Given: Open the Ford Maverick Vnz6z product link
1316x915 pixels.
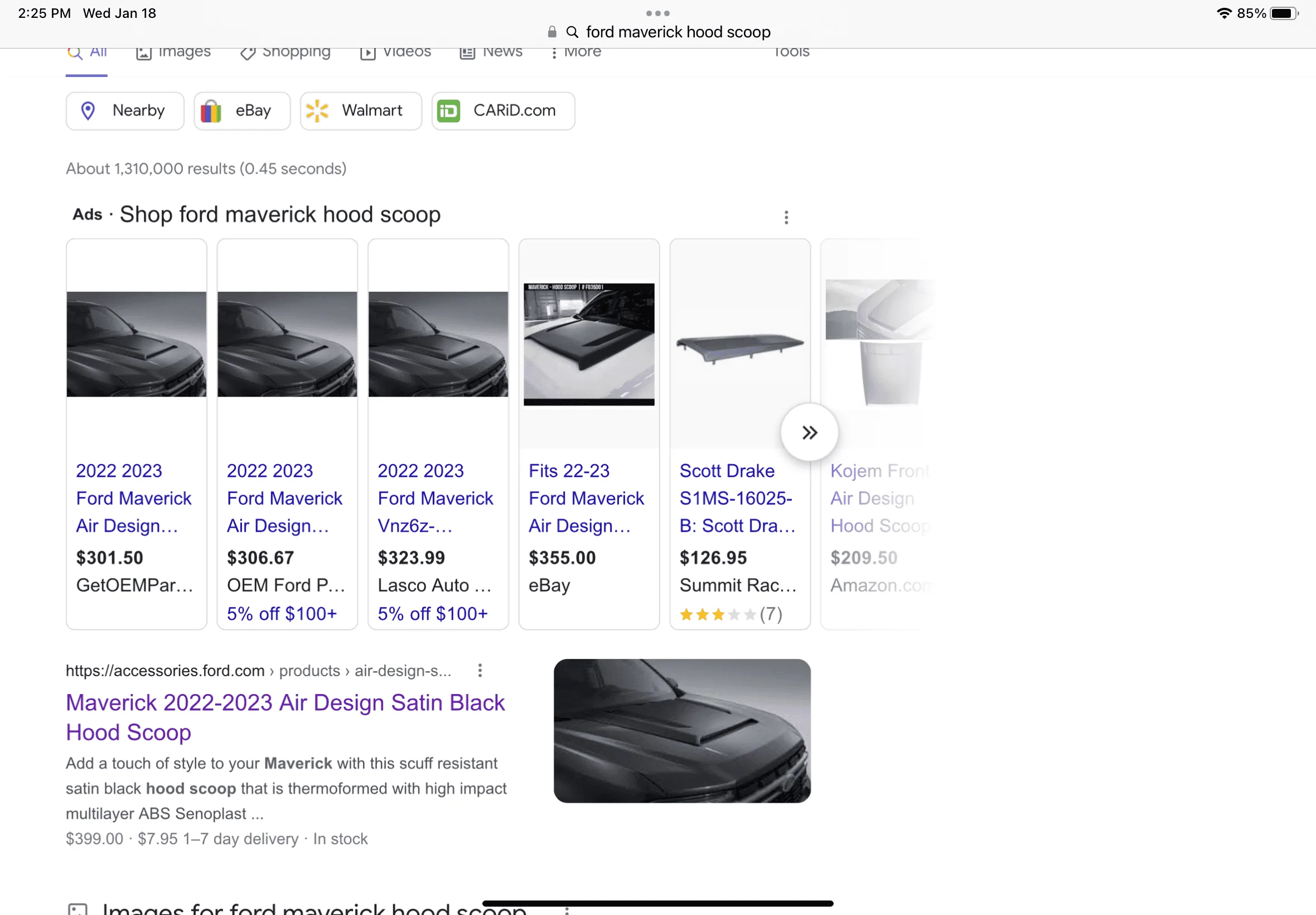Looking at the screenshot, I should 436,498.
